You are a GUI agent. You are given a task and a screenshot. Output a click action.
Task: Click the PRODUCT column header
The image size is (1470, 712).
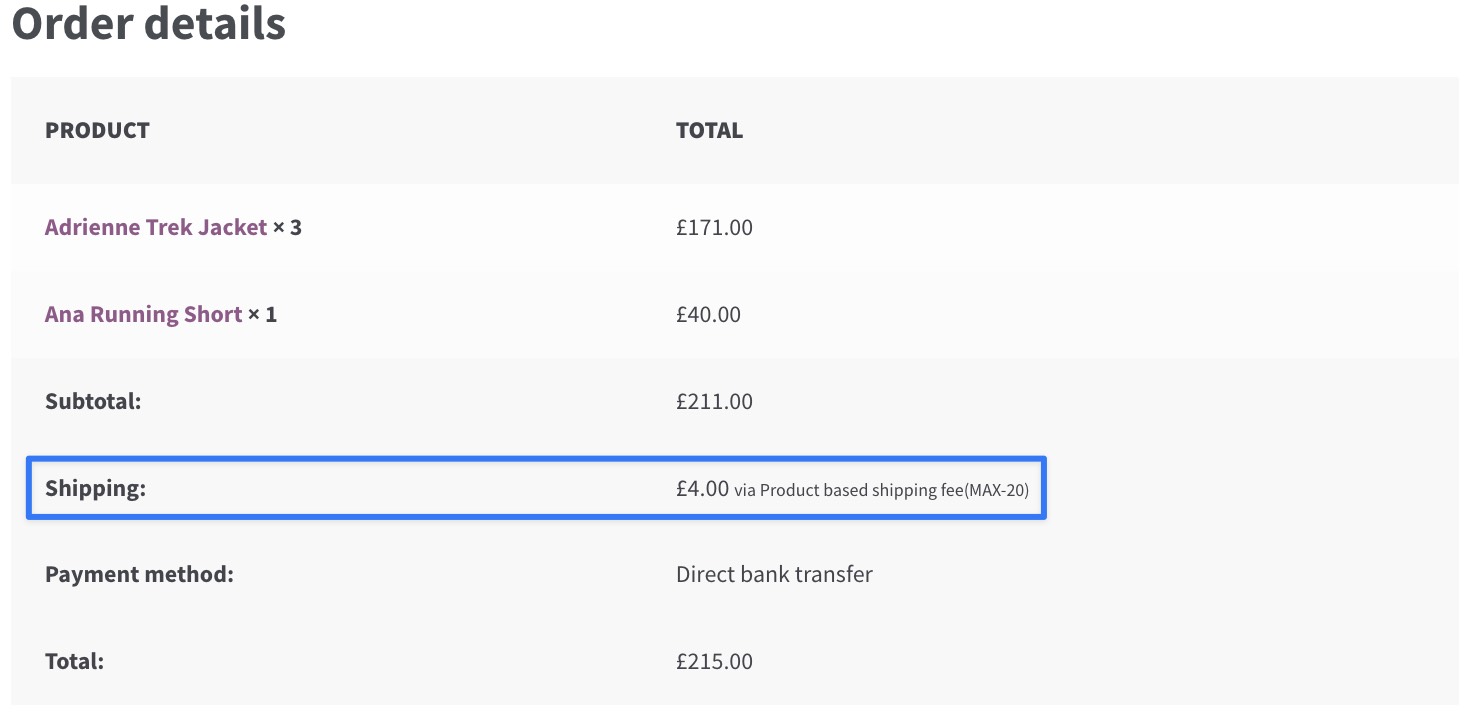tap(97, 131)
